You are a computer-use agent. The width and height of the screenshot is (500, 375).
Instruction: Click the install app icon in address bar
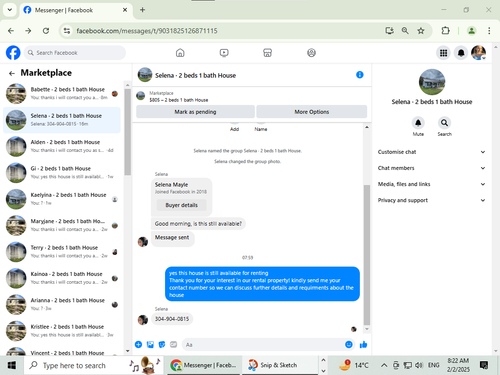[x=389, y=31]
